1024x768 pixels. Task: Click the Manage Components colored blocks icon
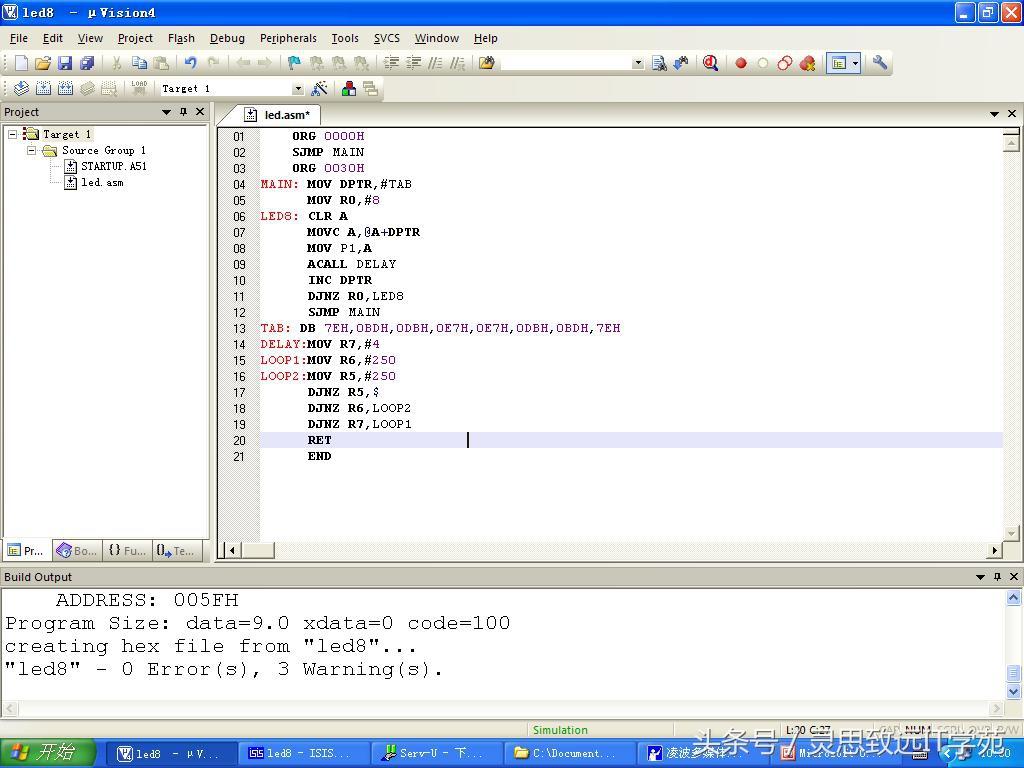tap(348, 89)
